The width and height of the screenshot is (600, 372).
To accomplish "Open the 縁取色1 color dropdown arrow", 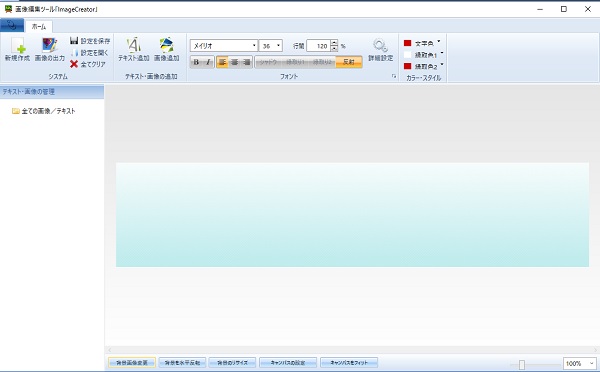I will point(442,53).
